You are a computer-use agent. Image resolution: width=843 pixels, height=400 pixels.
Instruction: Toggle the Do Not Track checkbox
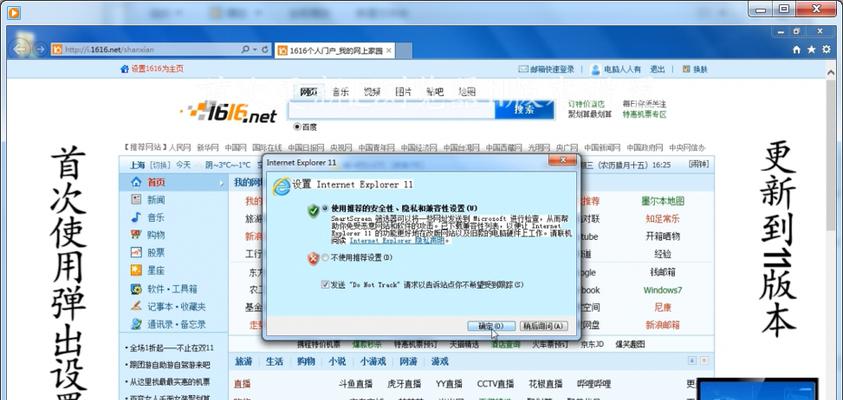[325, 284]
